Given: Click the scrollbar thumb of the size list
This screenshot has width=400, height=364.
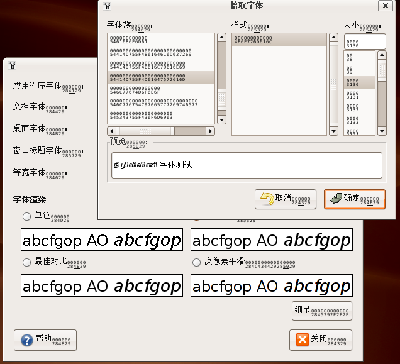Looking at the screenshot, I should coord(382,71).
